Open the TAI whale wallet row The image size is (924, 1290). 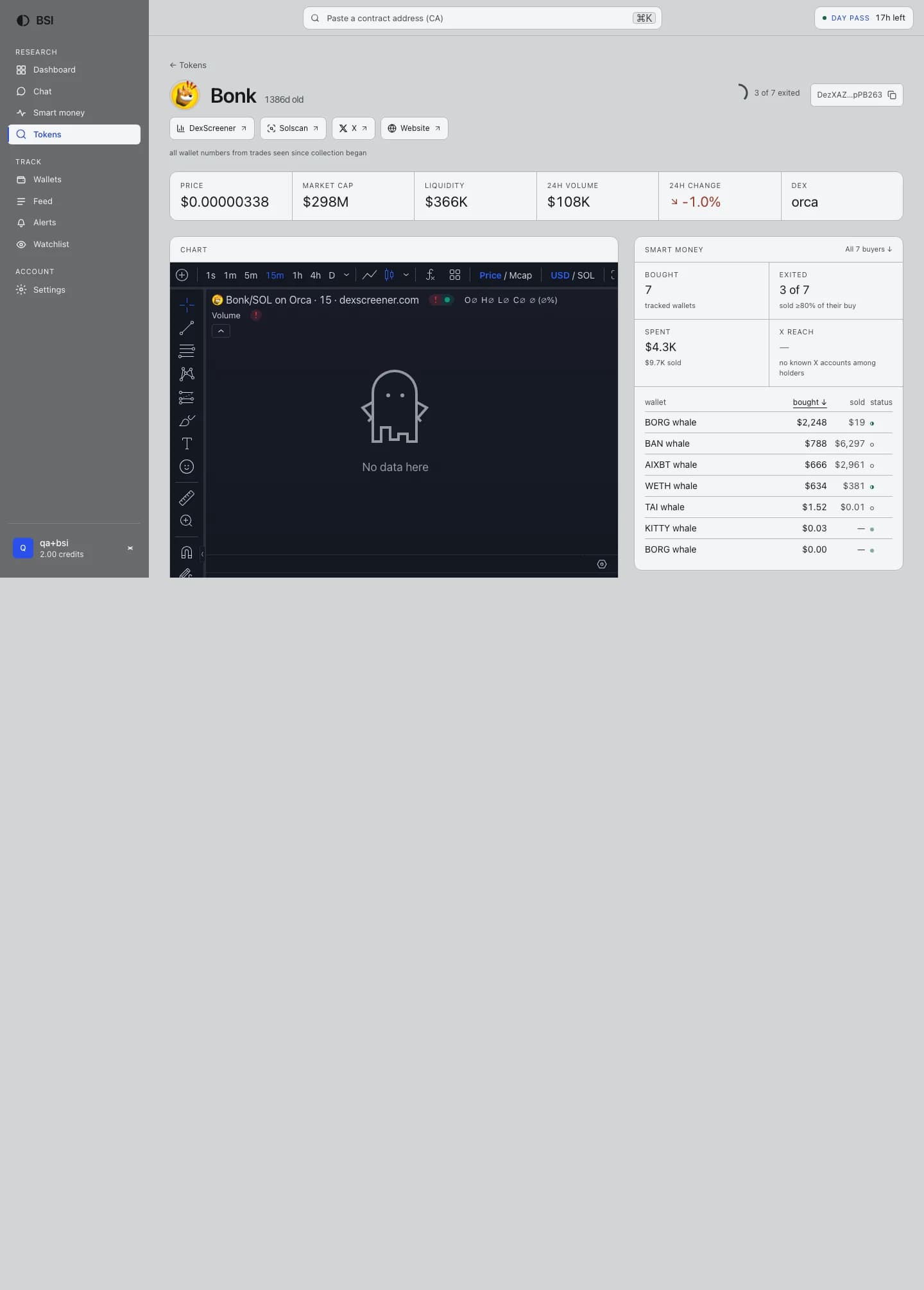tap(768, 507)
